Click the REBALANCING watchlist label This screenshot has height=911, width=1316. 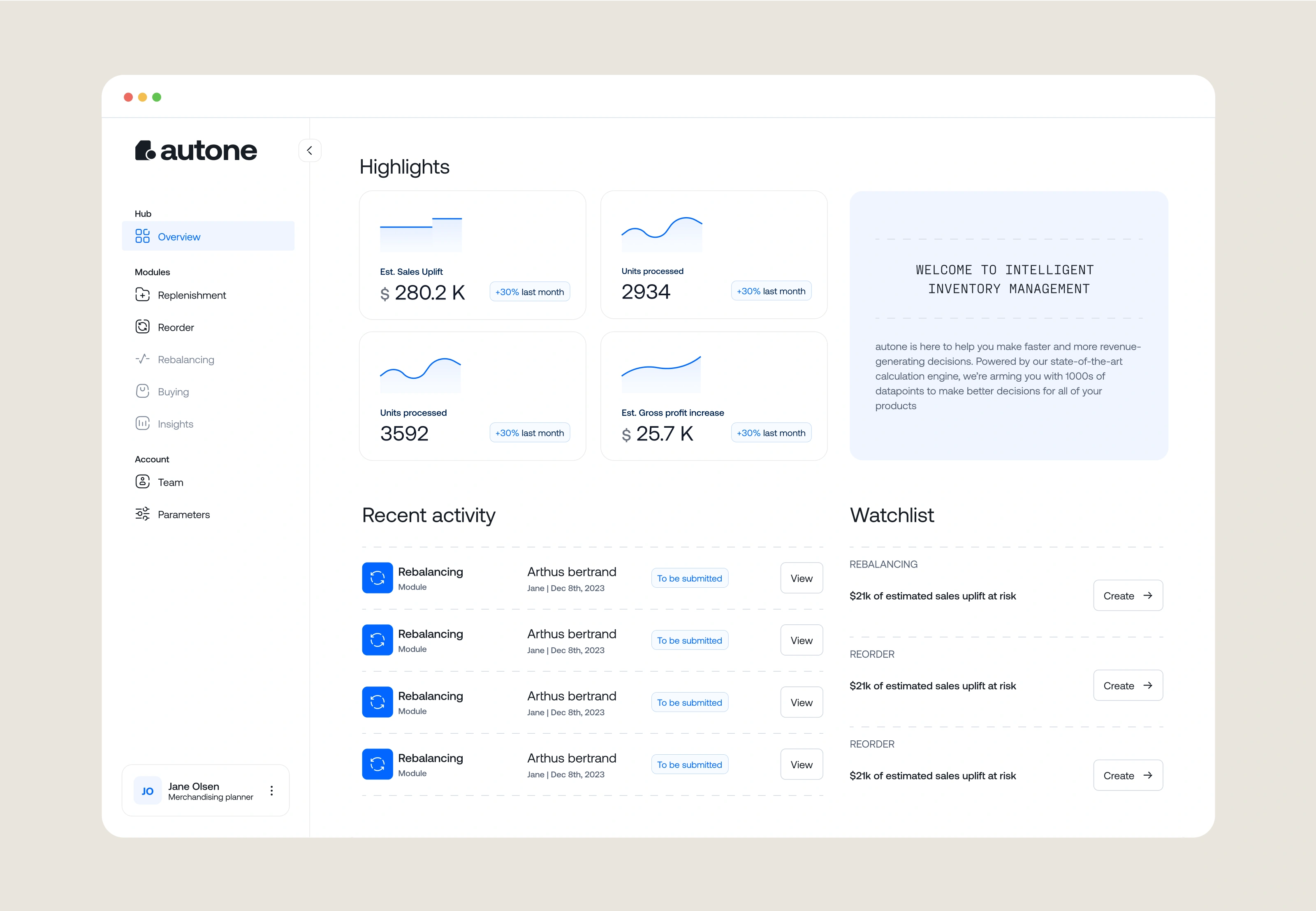point(883,565)
